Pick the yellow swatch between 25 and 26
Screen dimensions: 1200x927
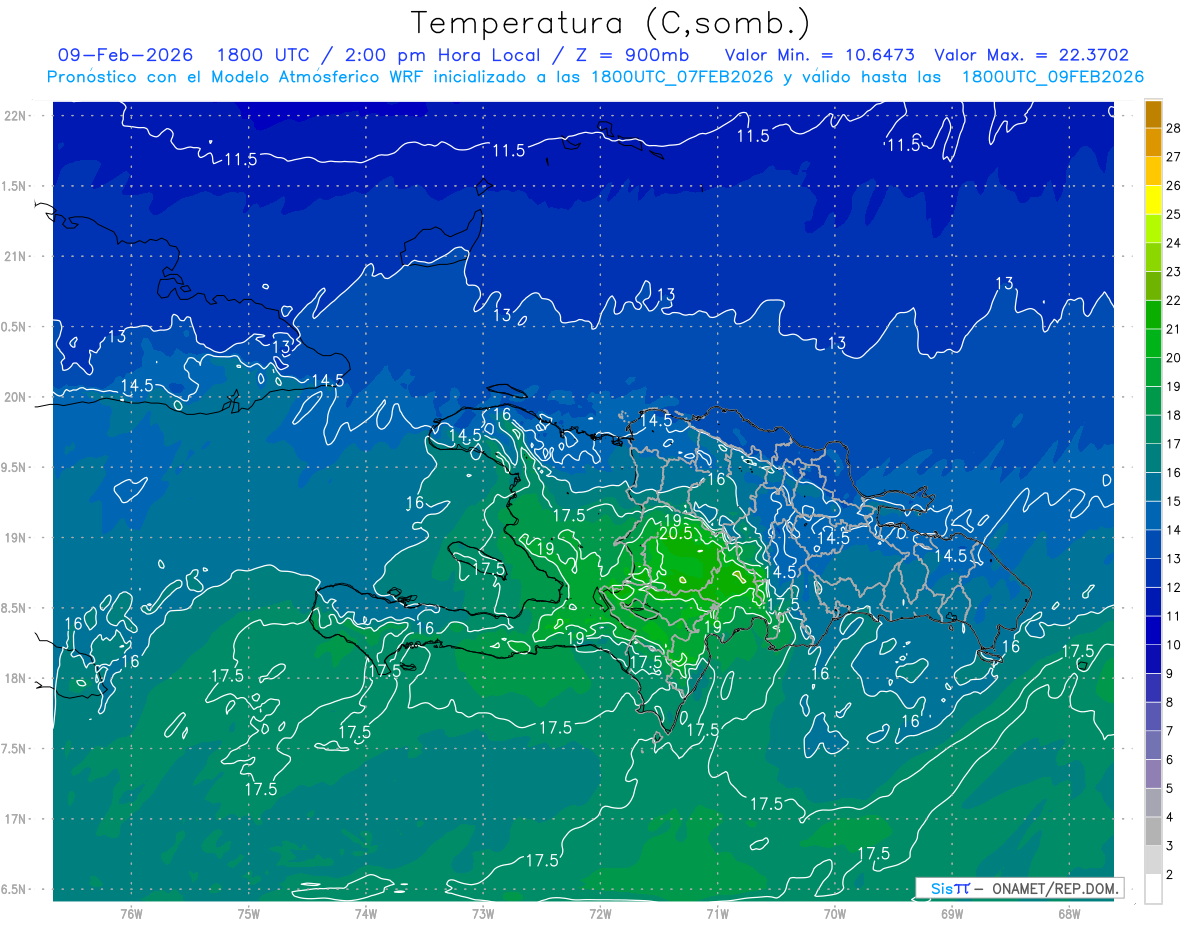pyautogui.click(x=1153, y=199)
